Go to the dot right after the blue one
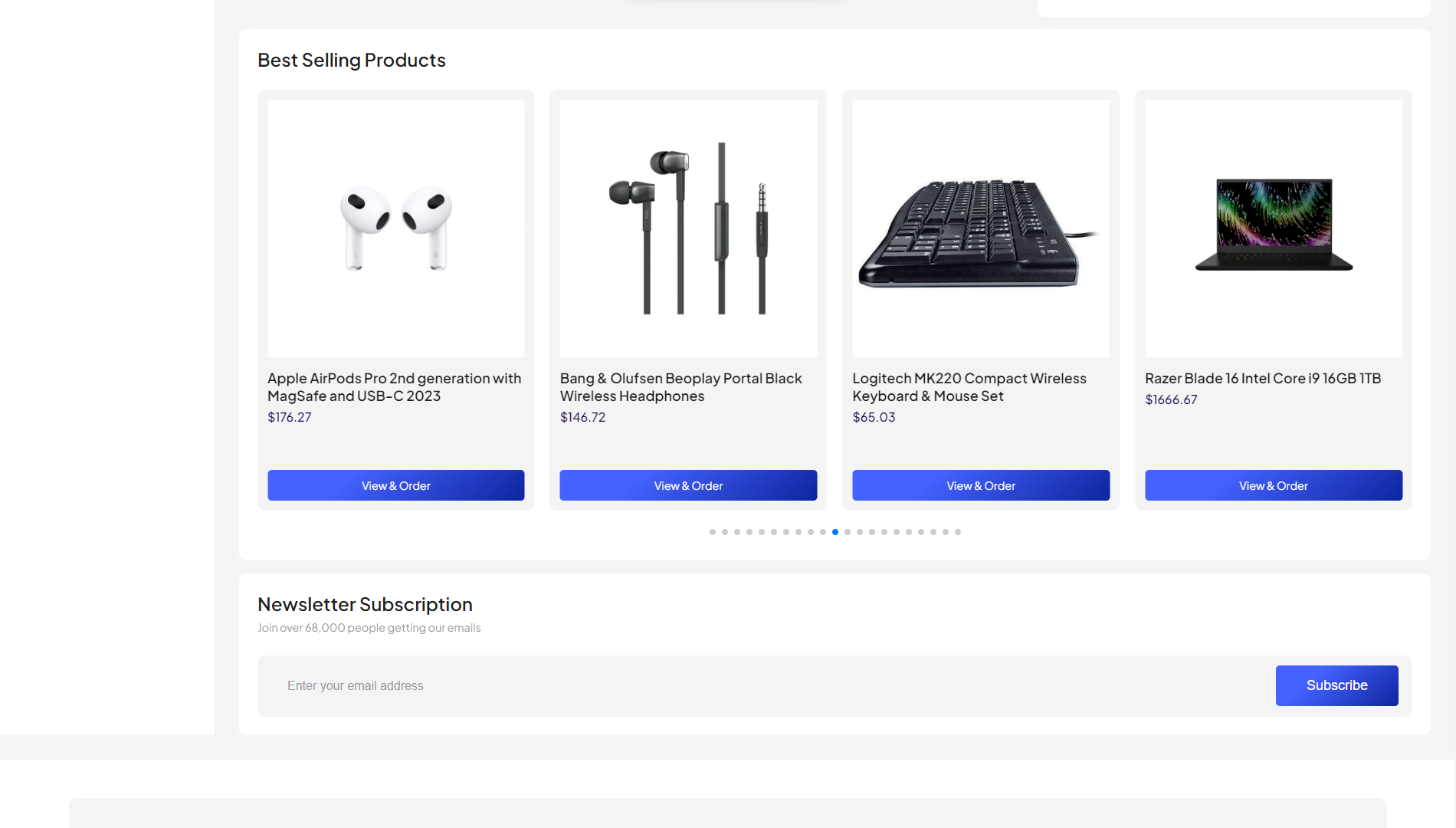 [848, 532]
